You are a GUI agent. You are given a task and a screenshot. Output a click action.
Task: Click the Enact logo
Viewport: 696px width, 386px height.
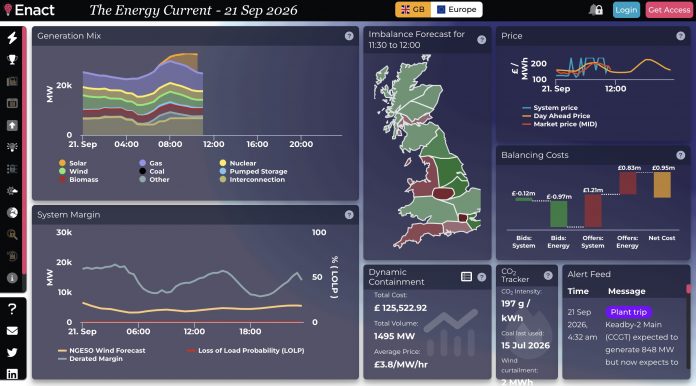tap(29, 10)
